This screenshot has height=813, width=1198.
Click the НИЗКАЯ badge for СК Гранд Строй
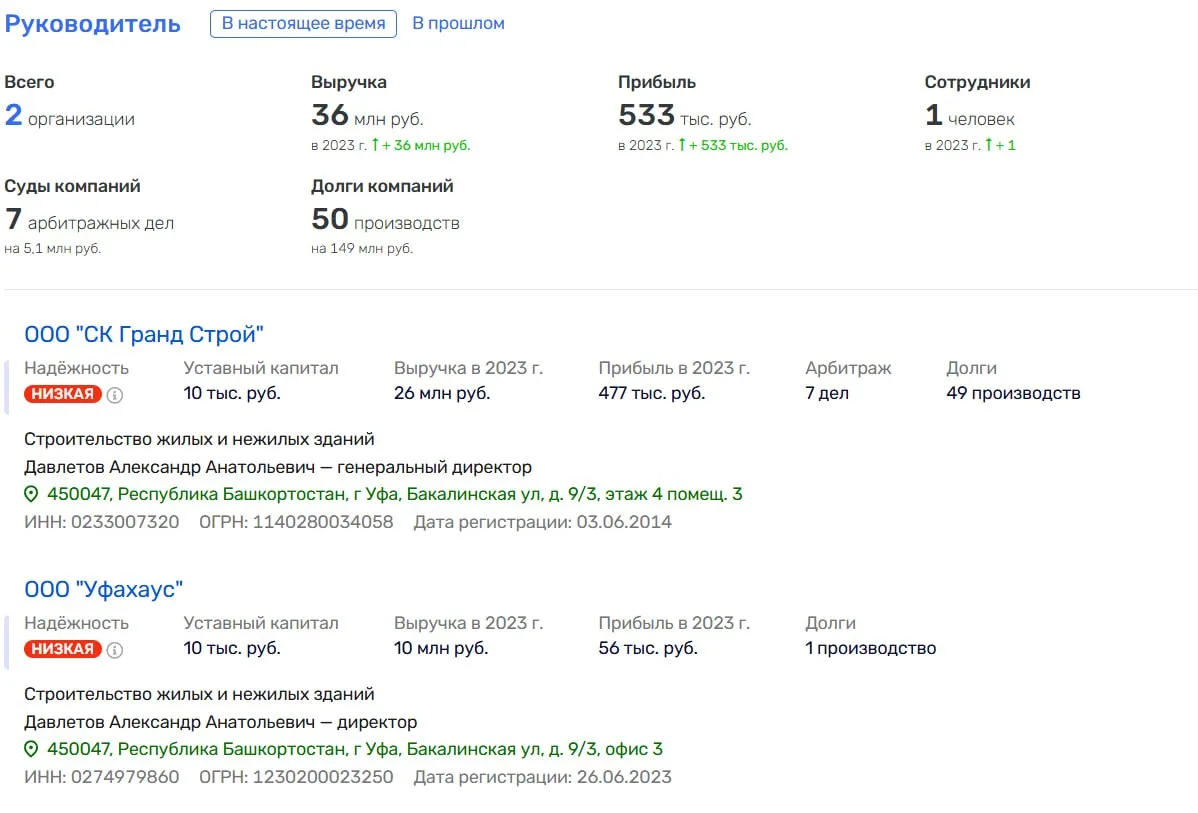click(x=63, y=394)
